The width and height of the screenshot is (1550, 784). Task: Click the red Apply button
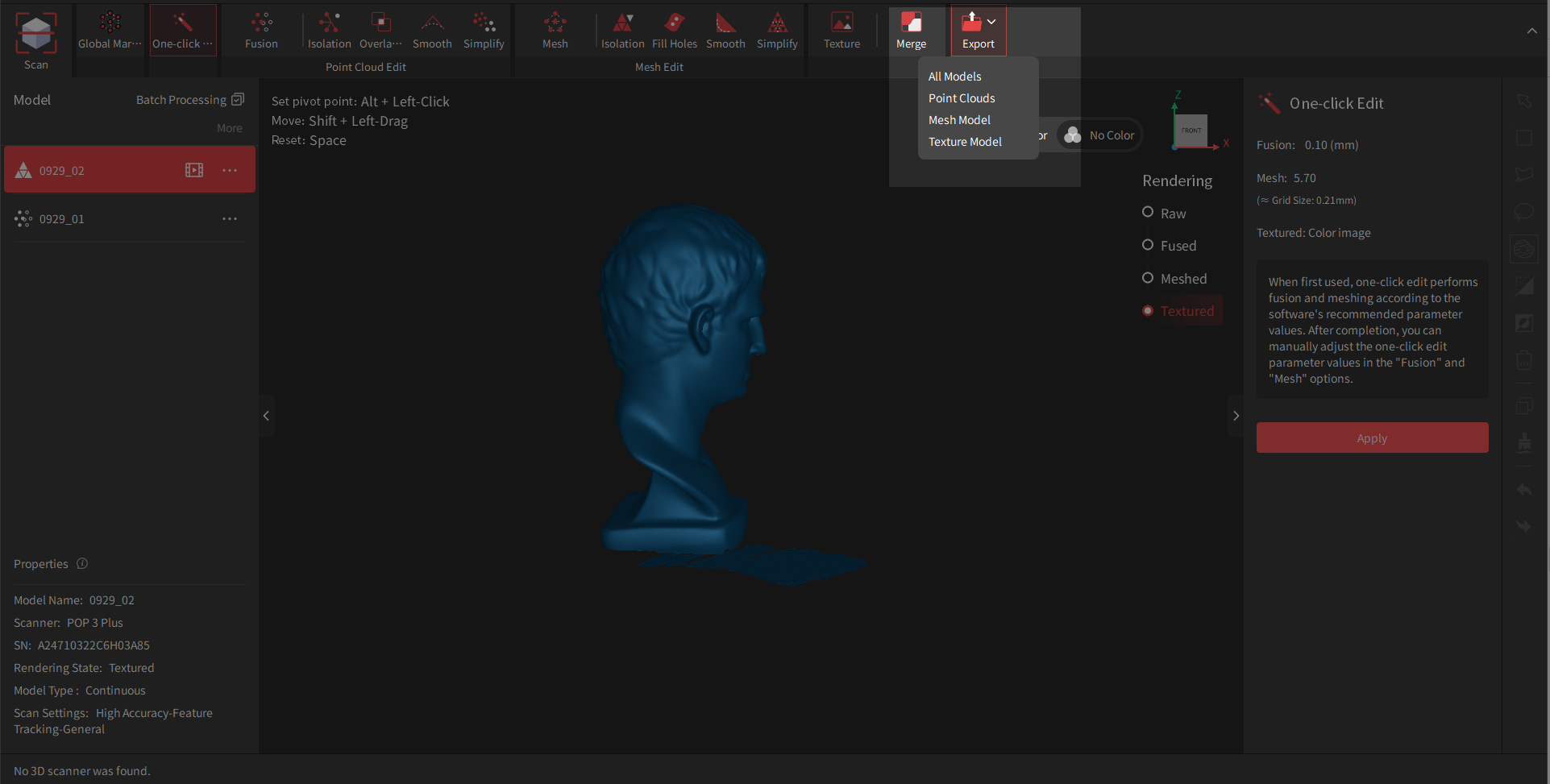tap(1372, 438)
